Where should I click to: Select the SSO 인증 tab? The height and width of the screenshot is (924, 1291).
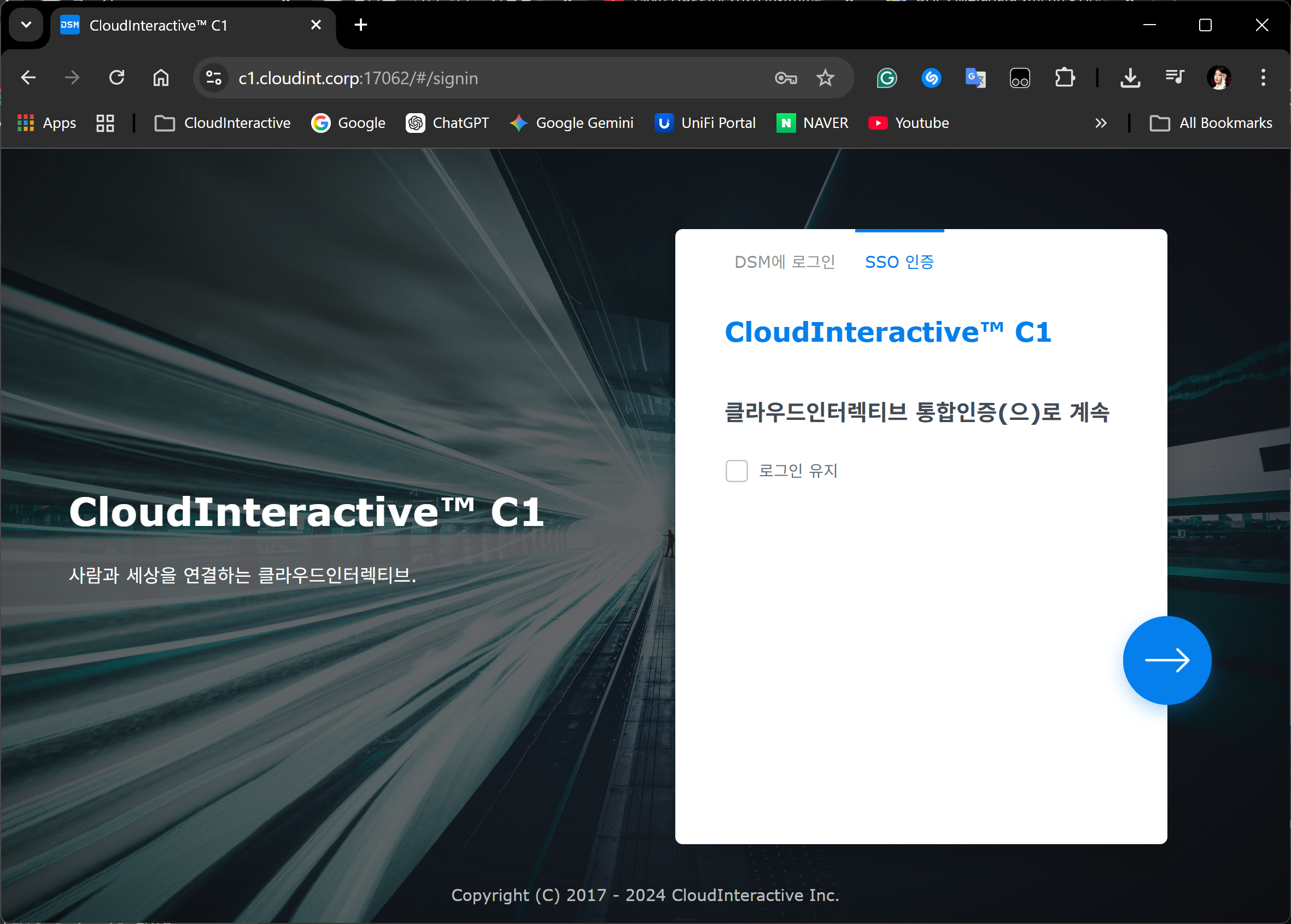click(x=899, y=262)
